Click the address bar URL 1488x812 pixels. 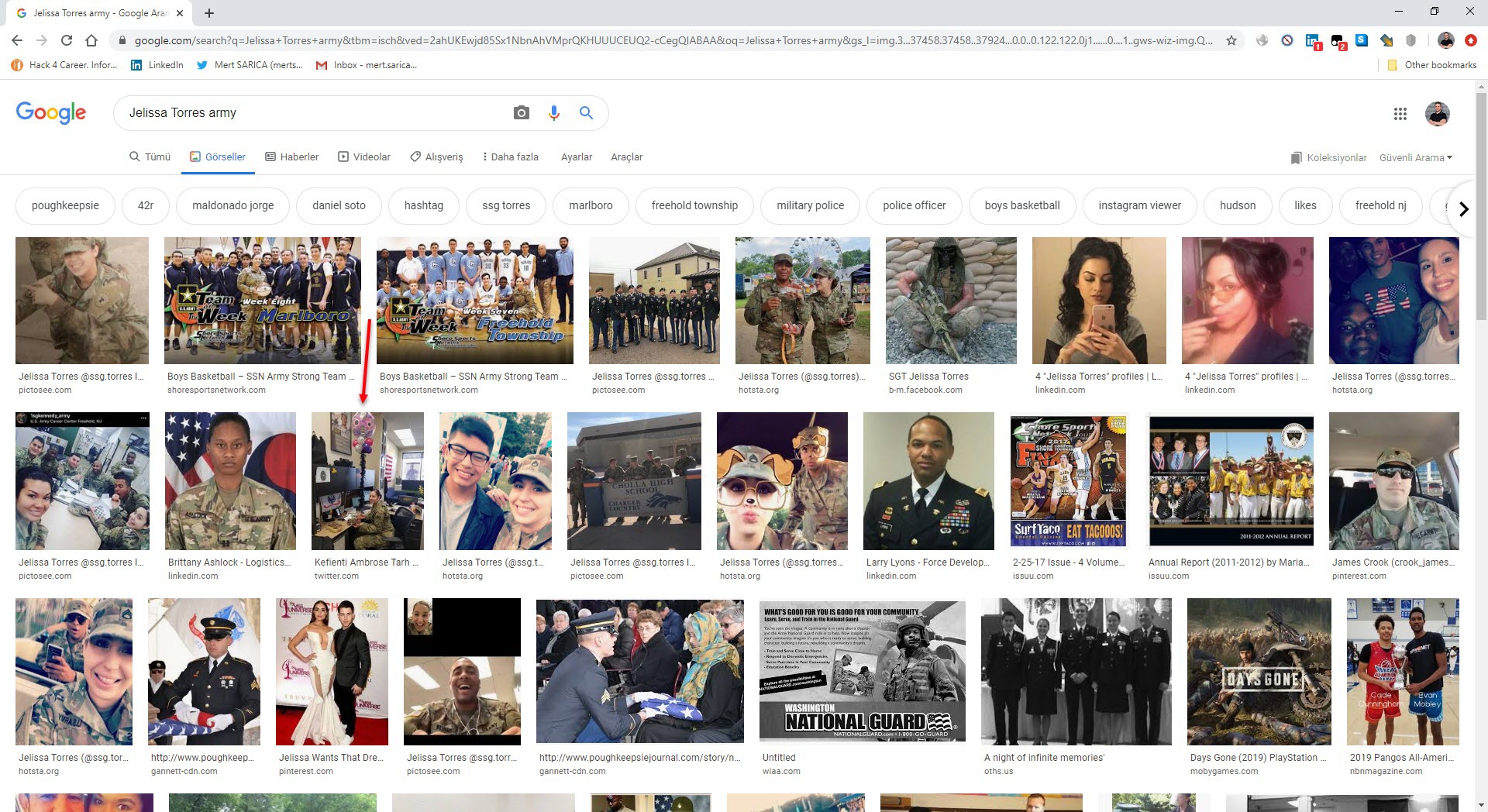673,40
